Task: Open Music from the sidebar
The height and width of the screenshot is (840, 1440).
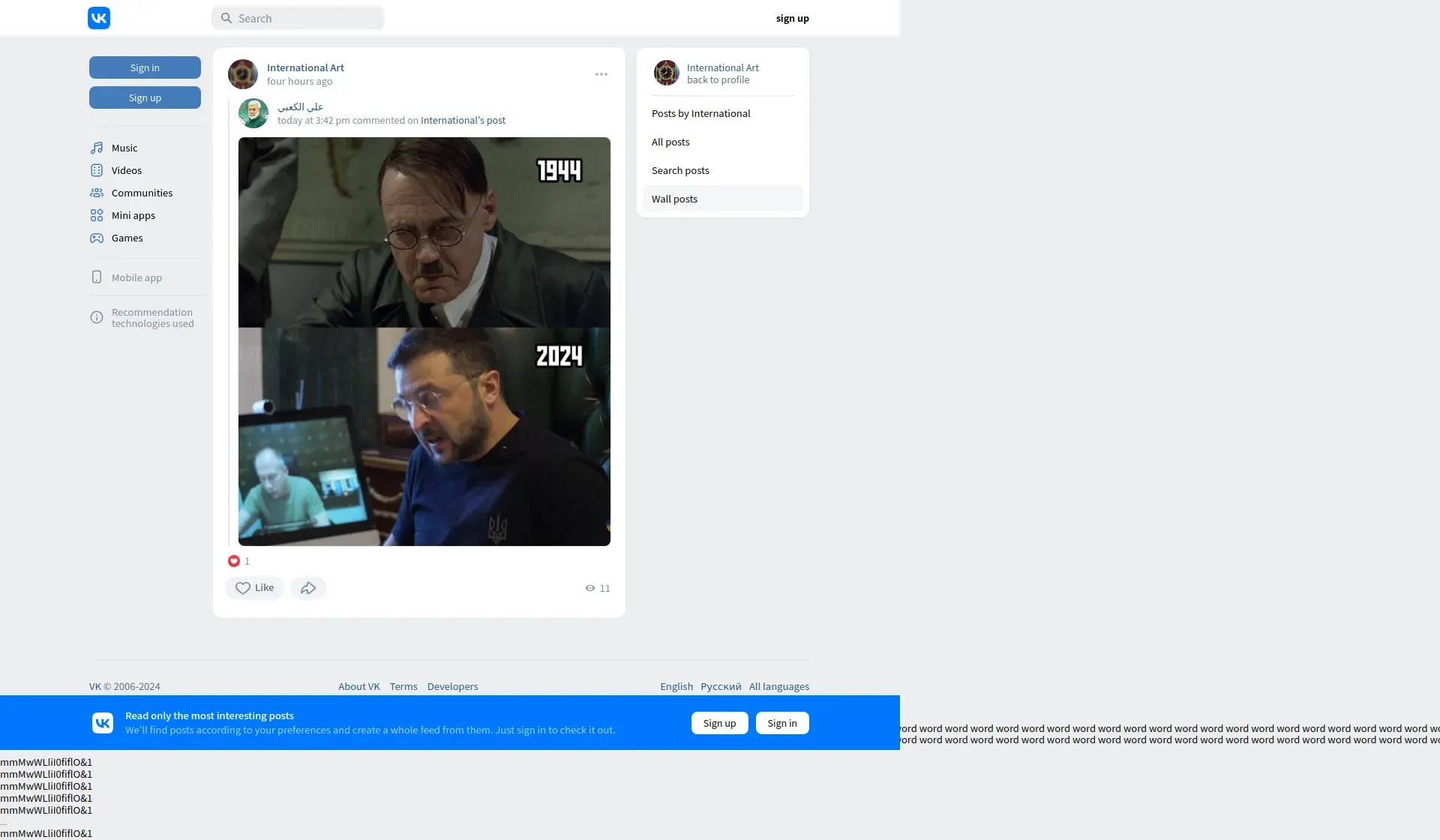Action: 124,148
